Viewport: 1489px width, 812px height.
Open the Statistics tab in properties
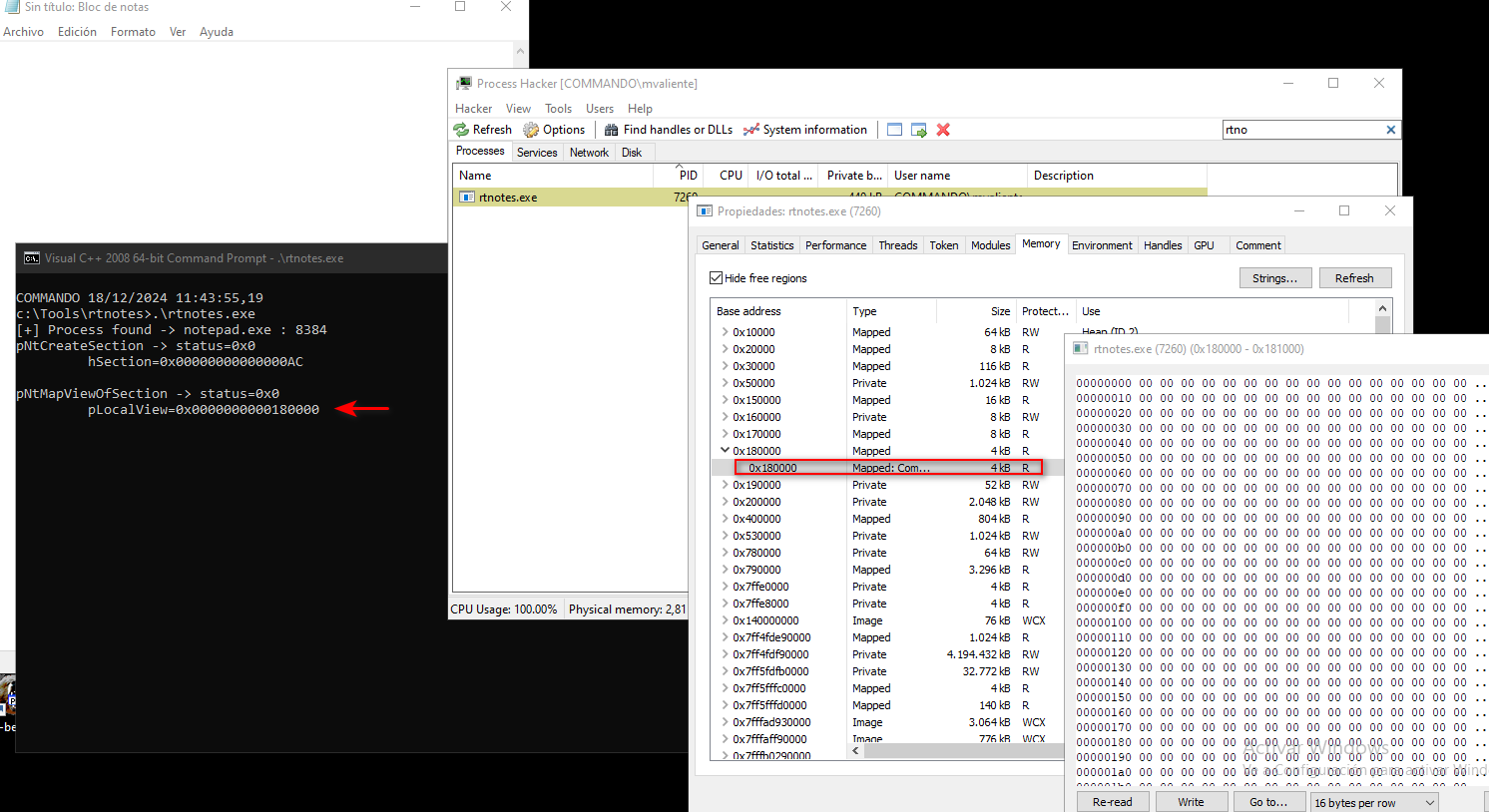(771, 245)
